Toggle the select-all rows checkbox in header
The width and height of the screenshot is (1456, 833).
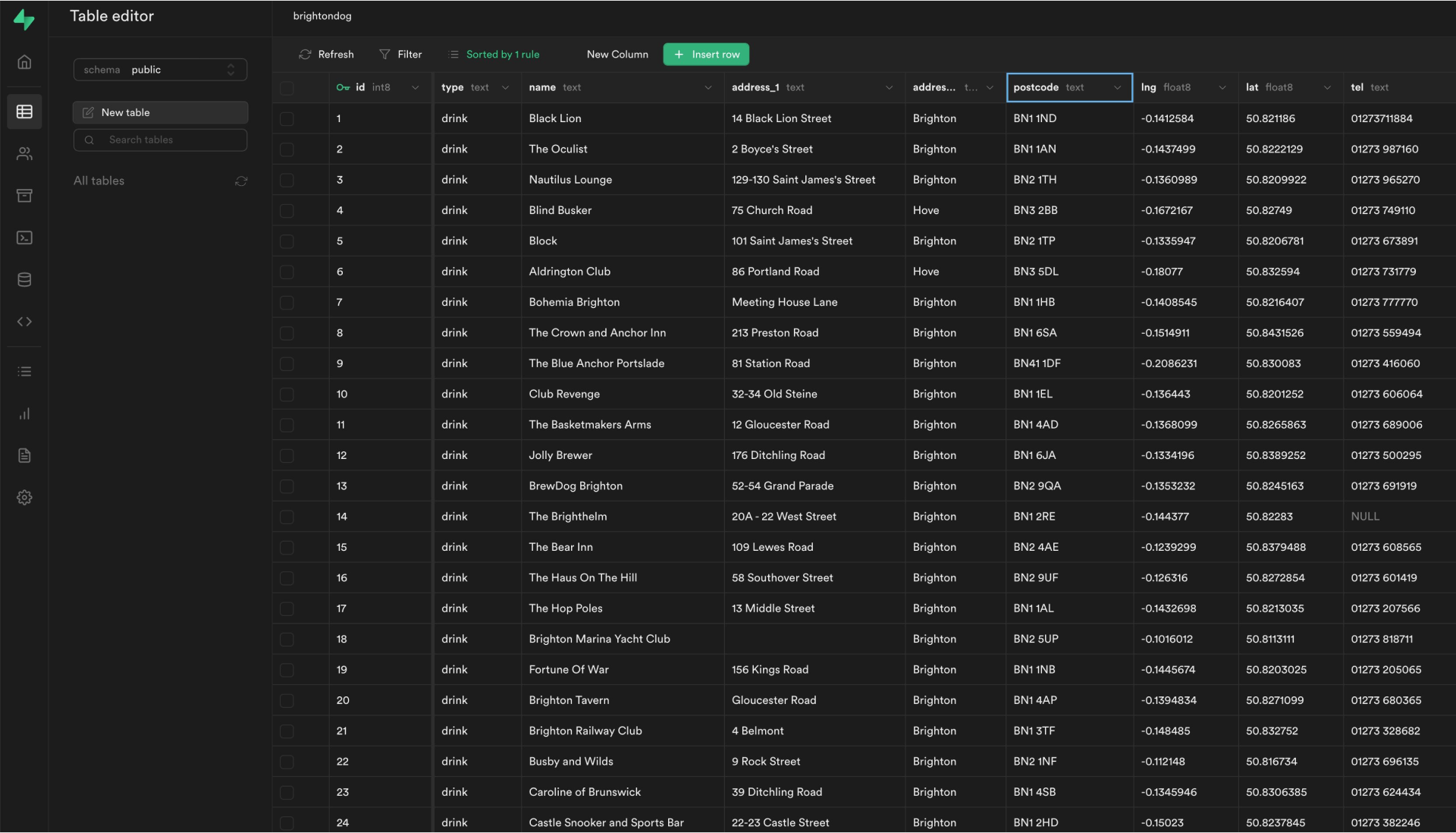[287, 88]
